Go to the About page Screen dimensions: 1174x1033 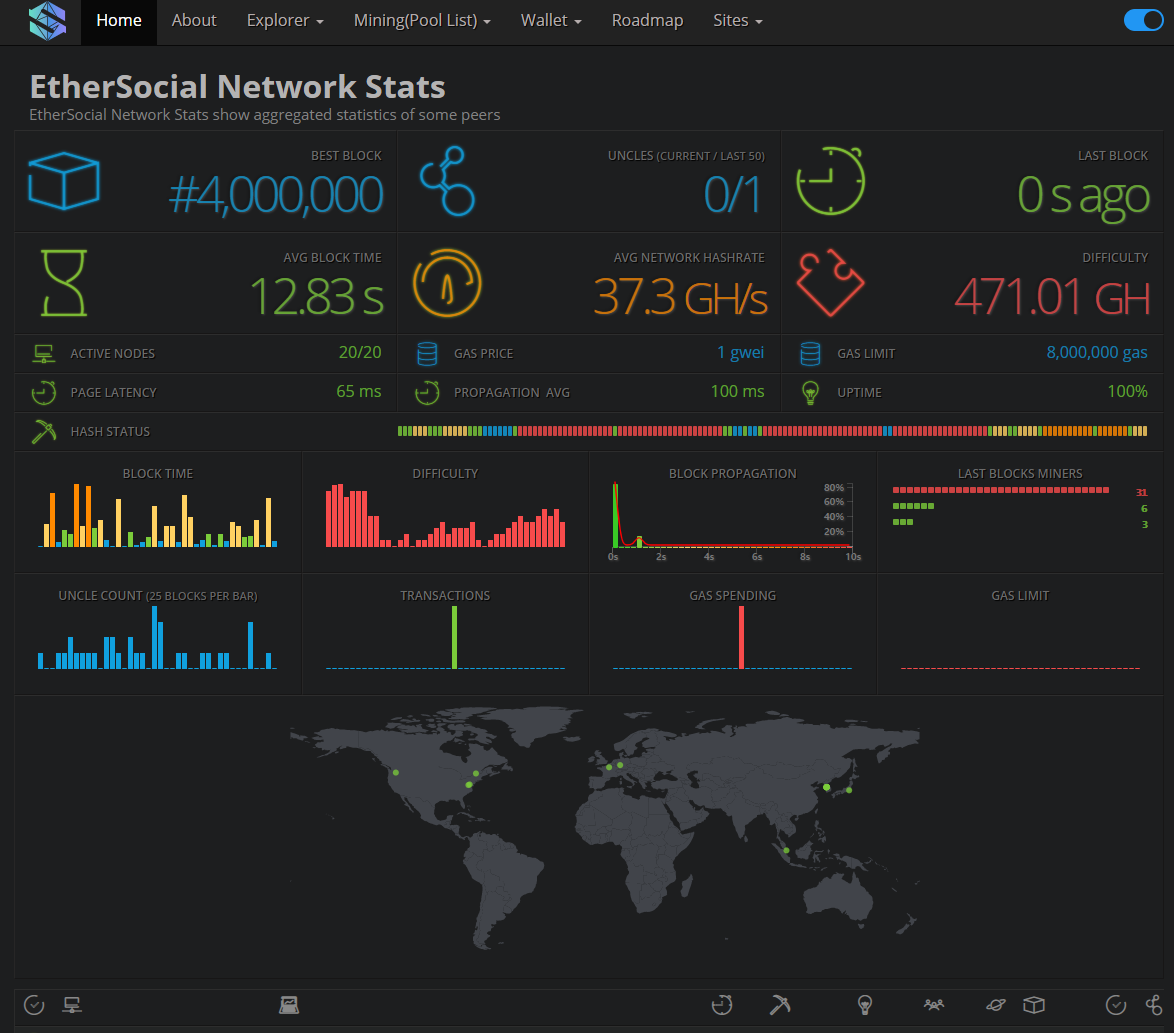[194, 21]
